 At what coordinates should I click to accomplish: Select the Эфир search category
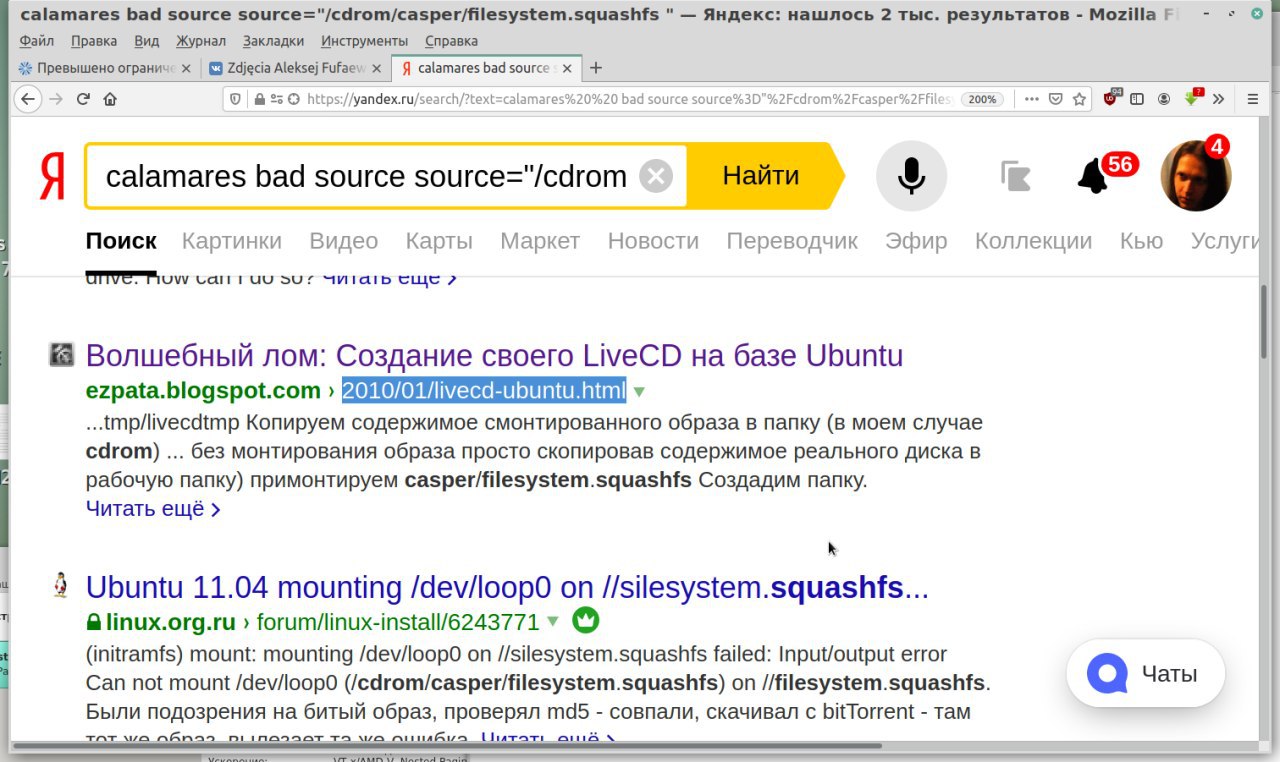tap(916, 241)
